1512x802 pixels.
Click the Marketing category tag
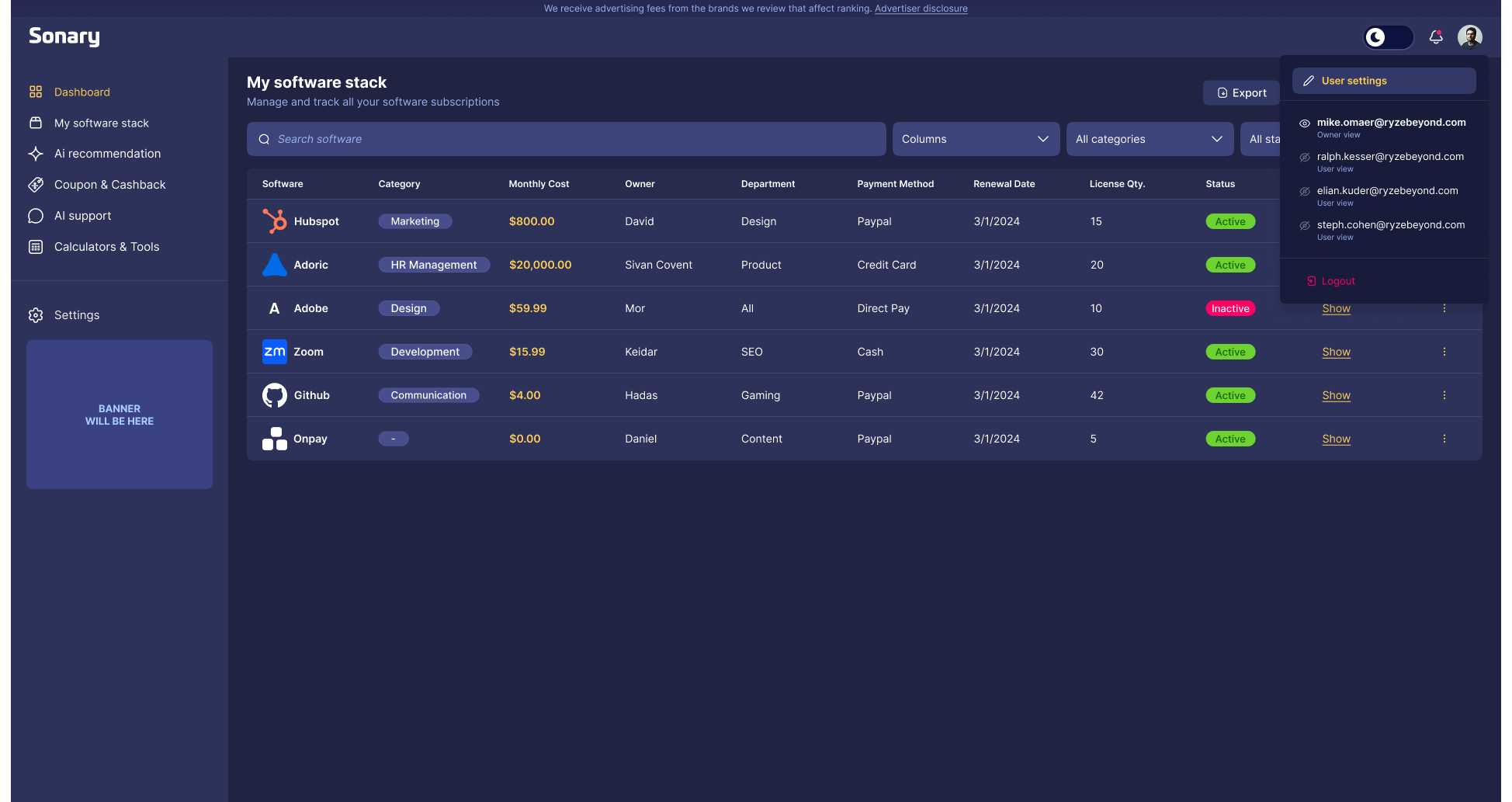[x=415, y=221]
